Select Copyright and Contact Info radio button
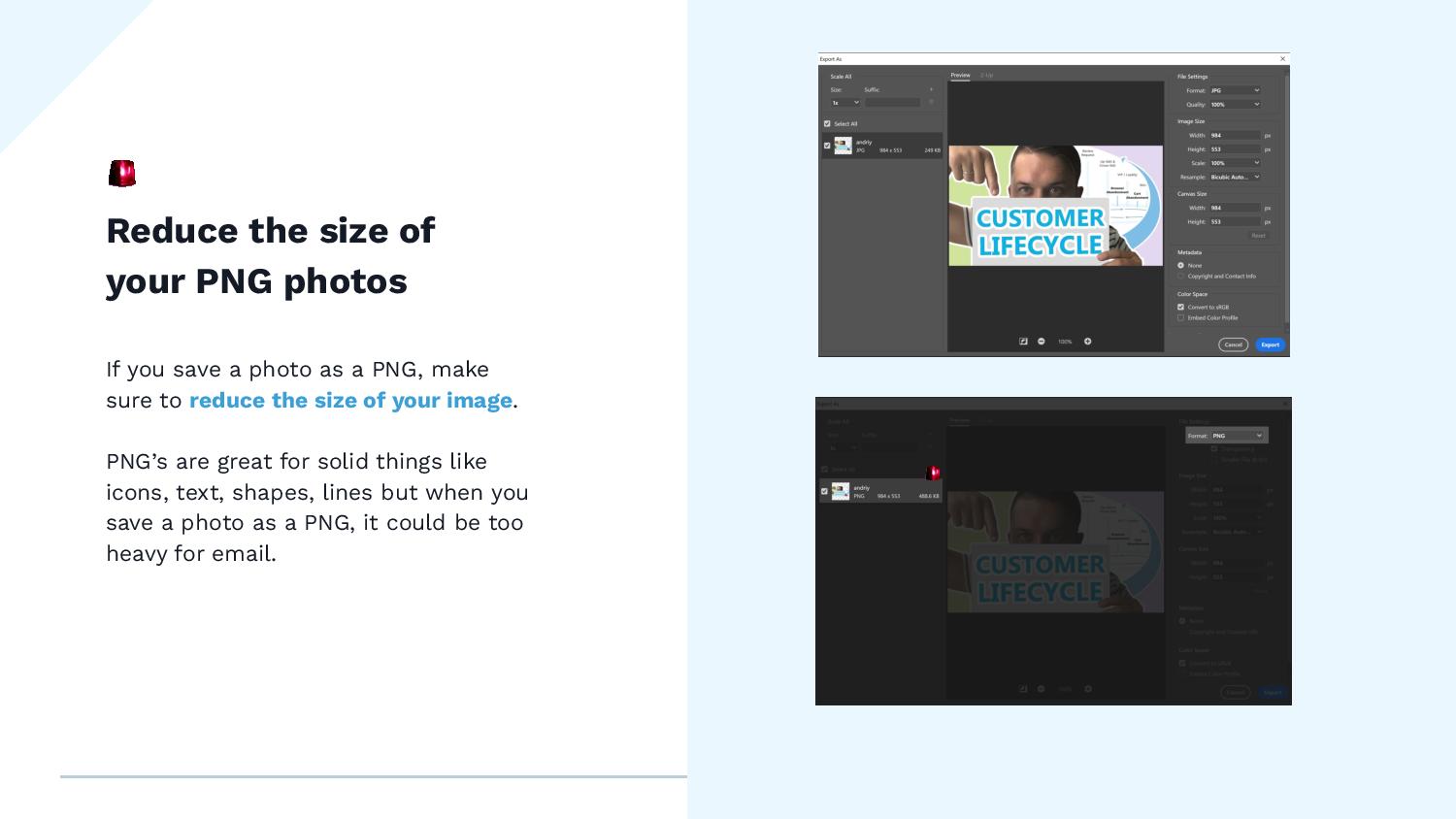 1181,276
